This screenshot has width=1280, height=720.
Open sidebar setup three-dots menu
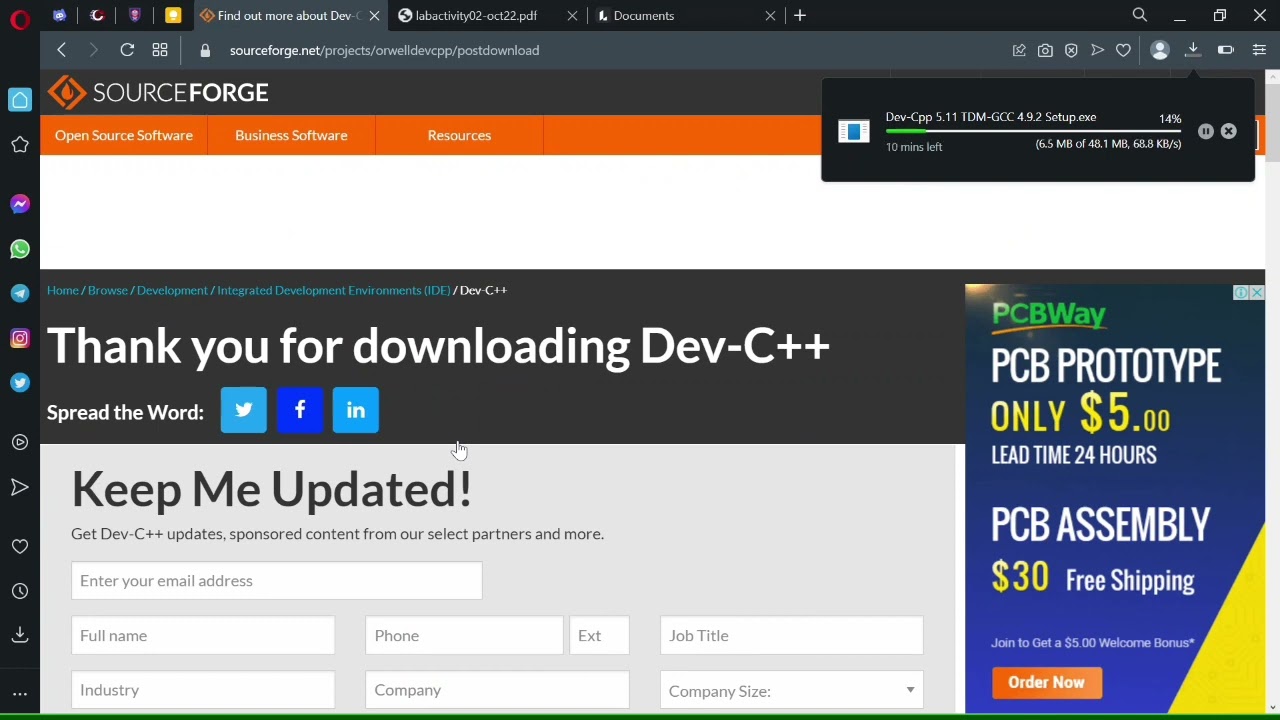point(20,694)
